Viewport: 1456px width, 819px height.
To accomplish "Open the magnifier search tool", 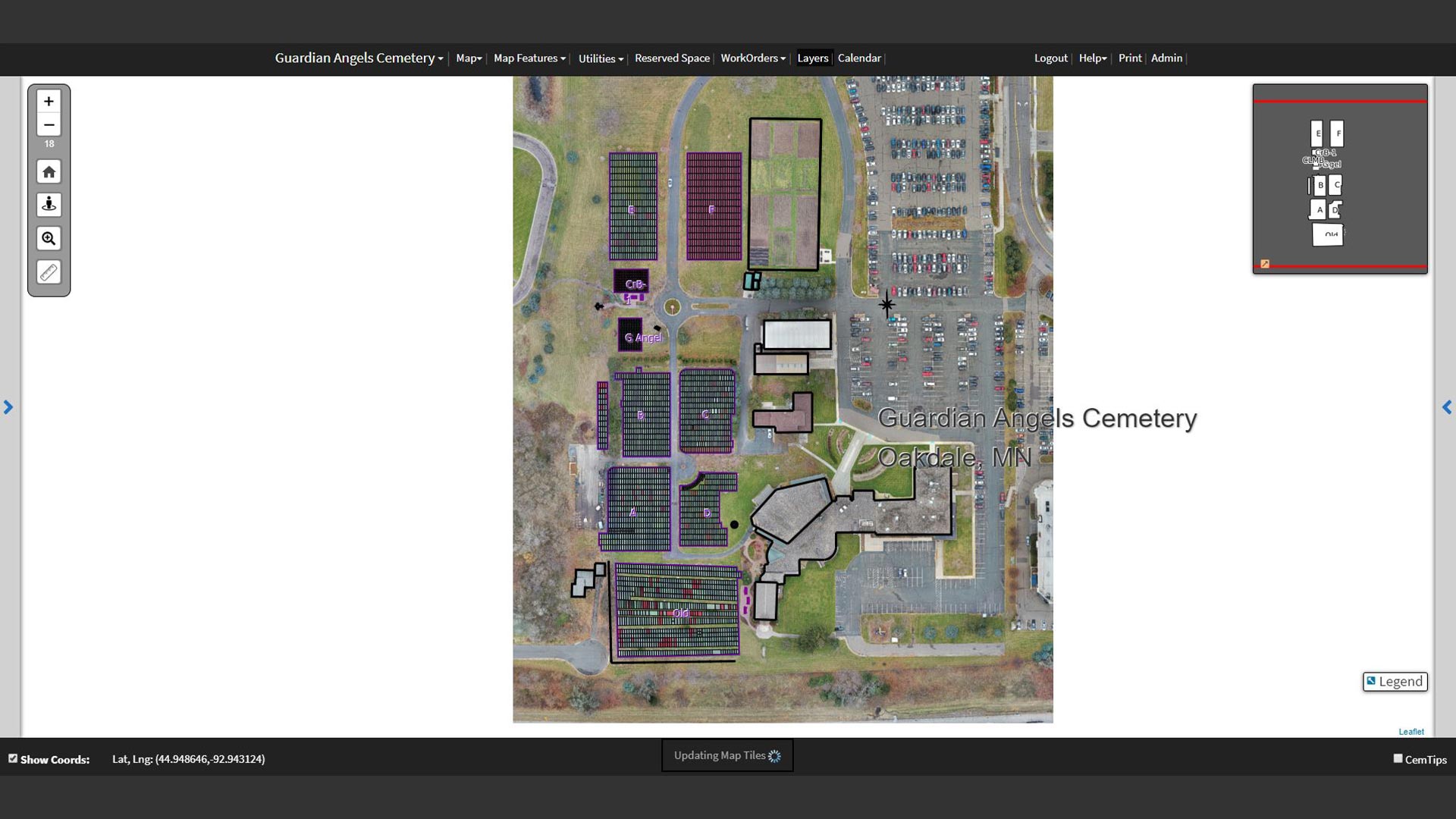I will (49, 239).
